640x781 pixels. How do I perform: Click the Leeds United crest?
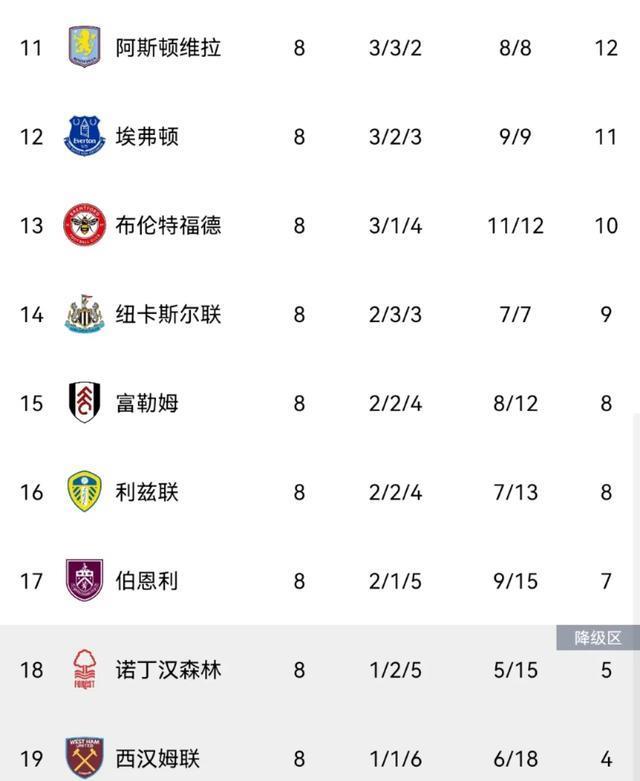[84, 492]
